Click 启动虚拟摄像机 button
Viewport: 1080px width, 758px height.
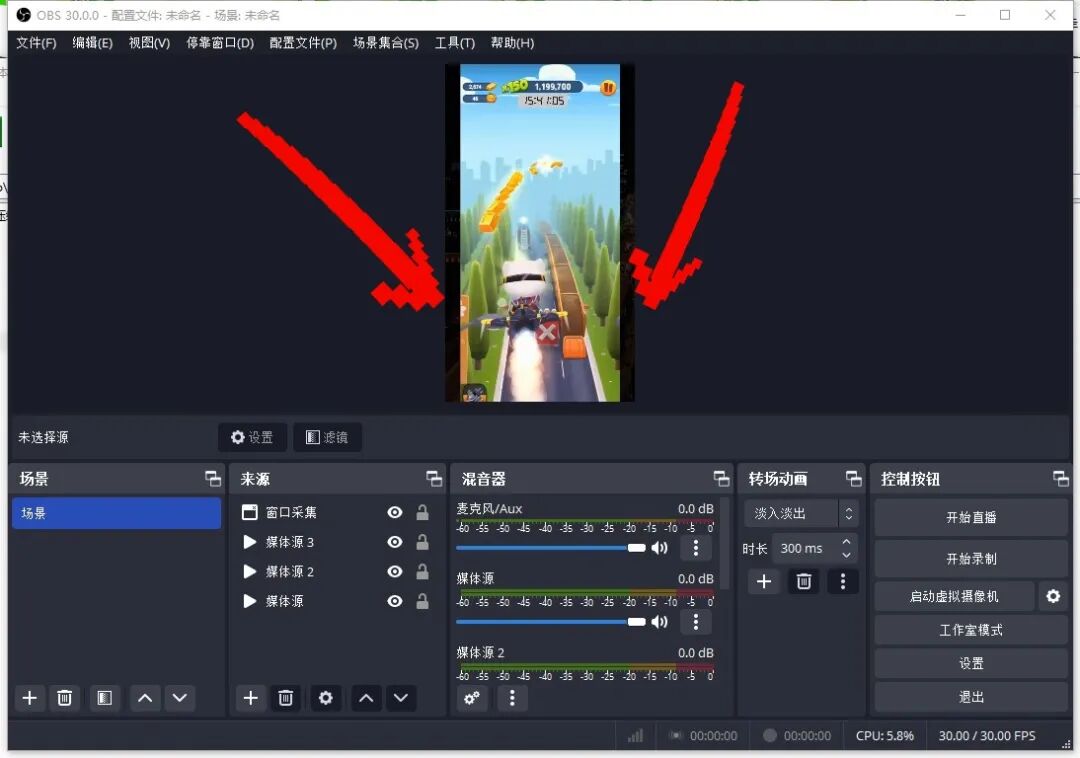click(x=954, y=596)
